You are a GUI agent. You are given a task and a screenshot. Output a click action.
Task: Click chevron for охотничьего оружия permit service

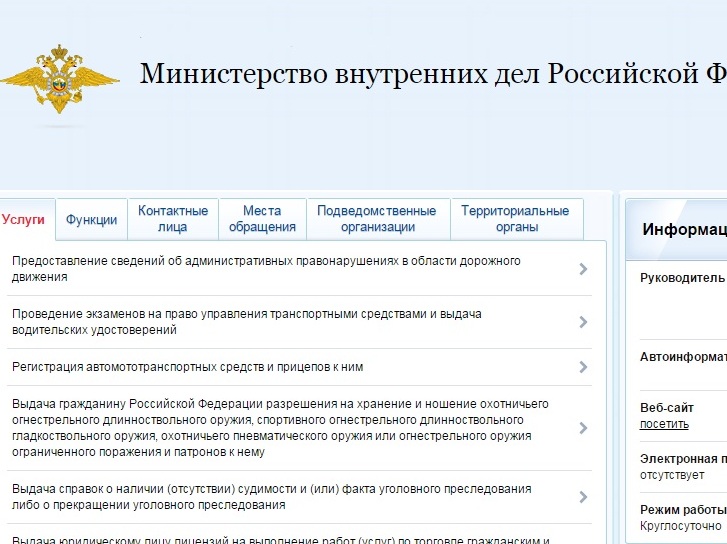(x=583, y=428)
